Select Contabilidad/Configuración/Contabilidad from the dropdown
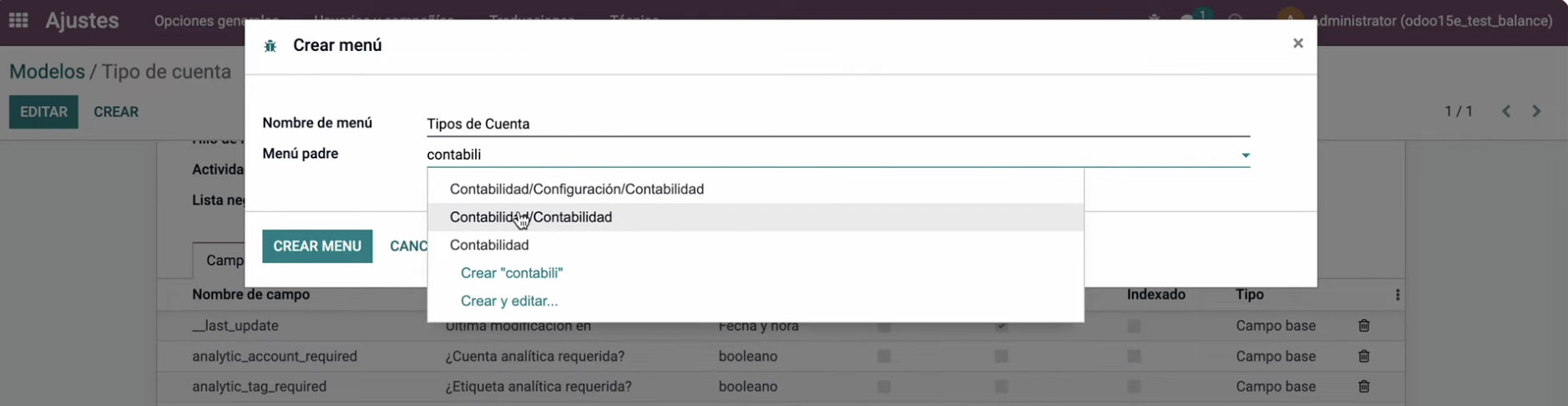 pos(577,189)
